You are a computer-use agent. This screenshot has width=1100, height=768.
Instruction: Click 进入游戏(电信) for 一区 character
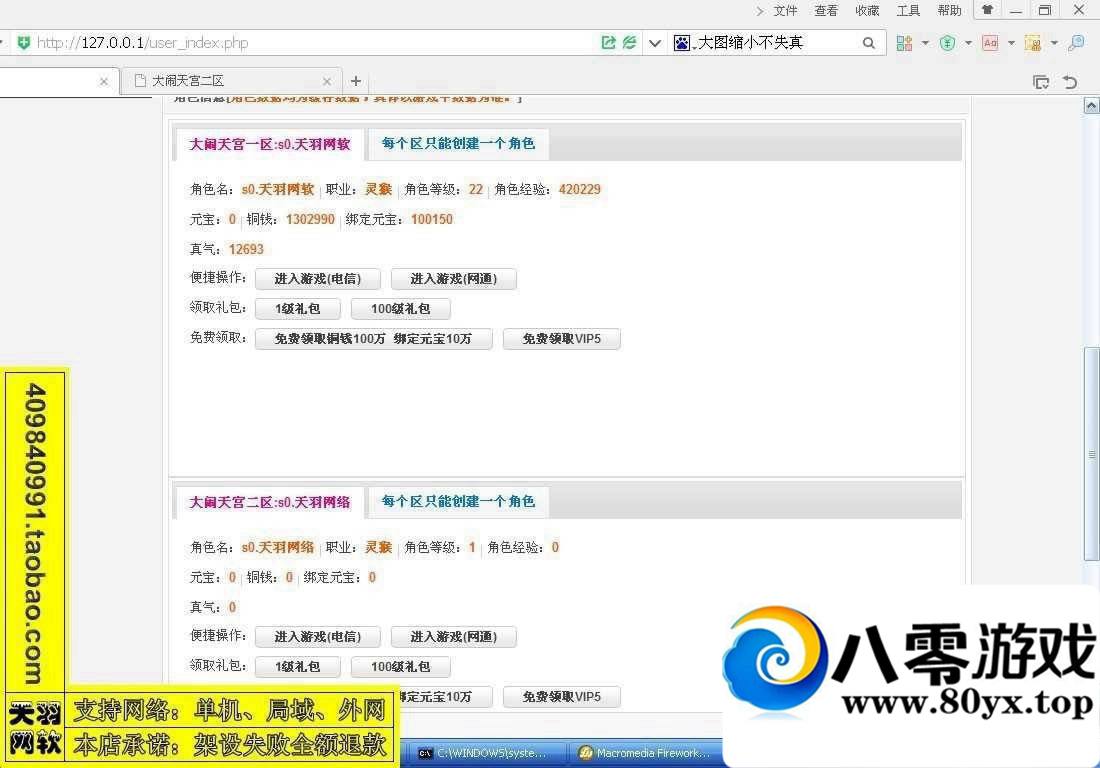tap(318, 279)
